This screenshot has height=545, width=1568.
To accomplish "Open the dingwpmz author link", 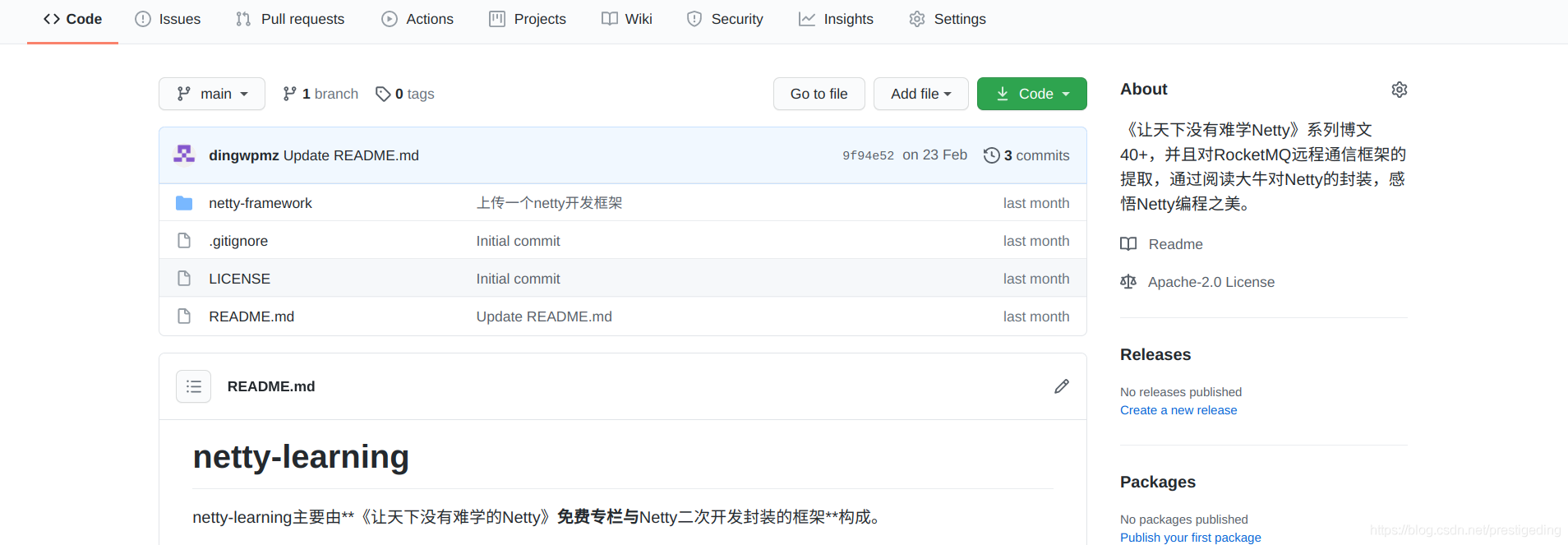I will pos(244,155).
